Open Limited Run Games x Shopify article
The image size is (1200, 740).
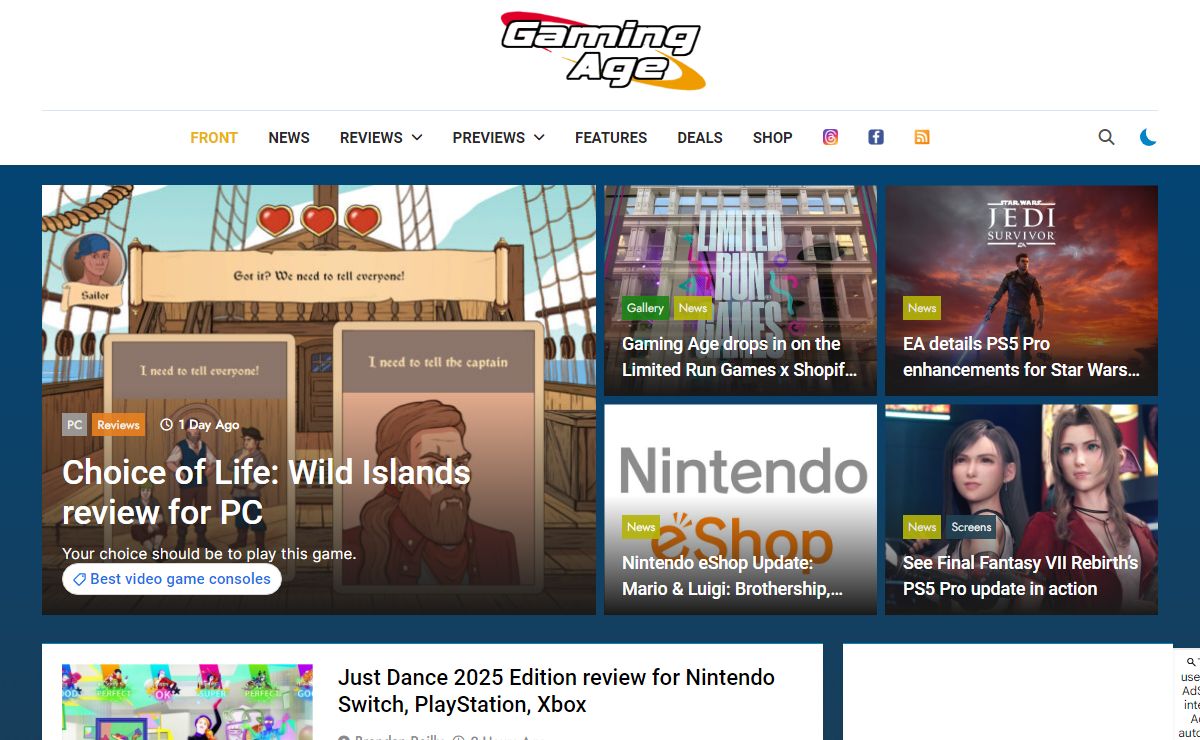click(740, 357)
